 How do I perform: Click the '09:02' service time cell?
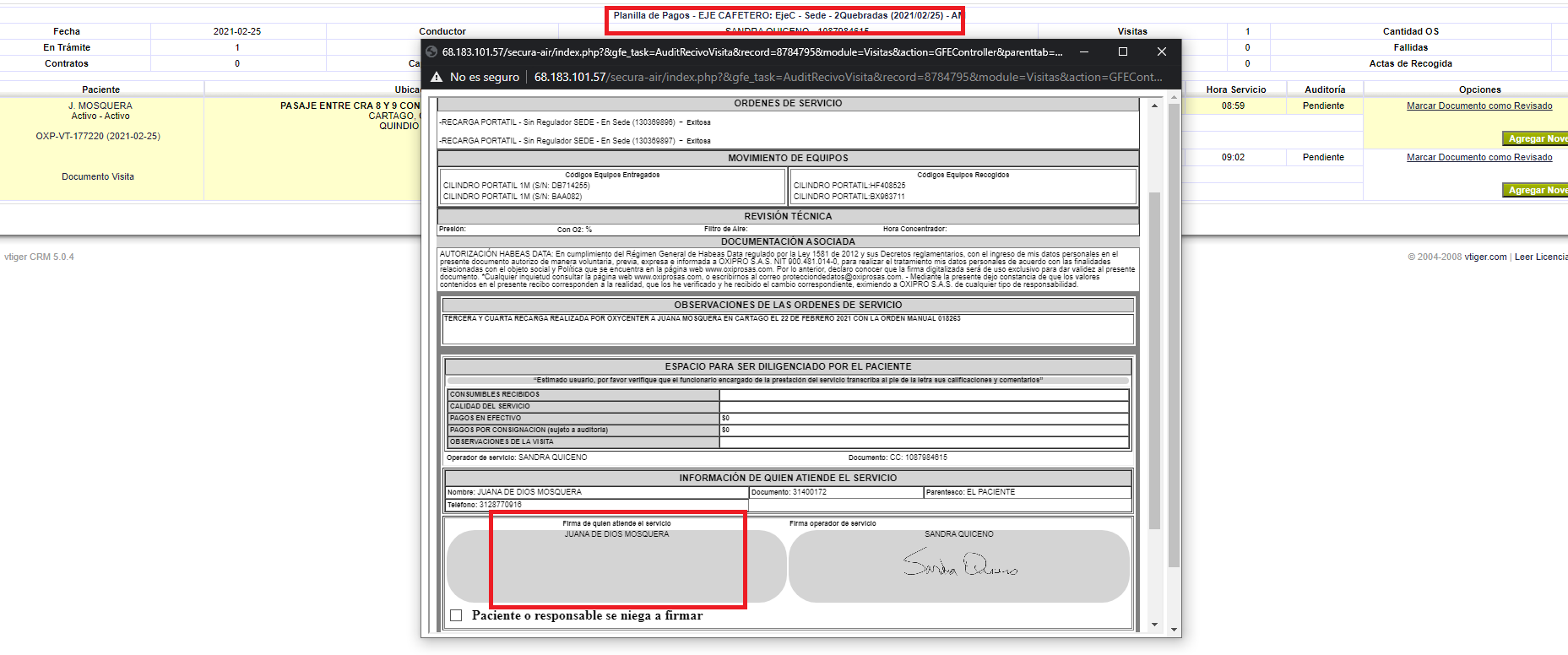click(x=1233, y=157)
